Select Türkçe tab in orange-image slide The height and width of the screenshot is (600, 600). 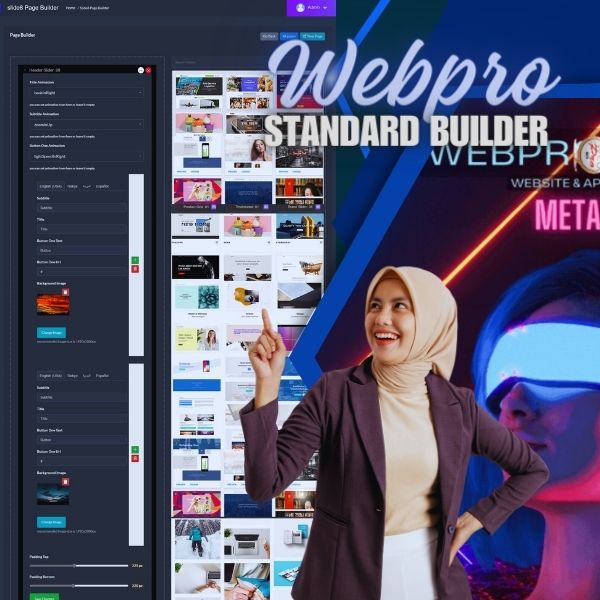click(72, 186)
